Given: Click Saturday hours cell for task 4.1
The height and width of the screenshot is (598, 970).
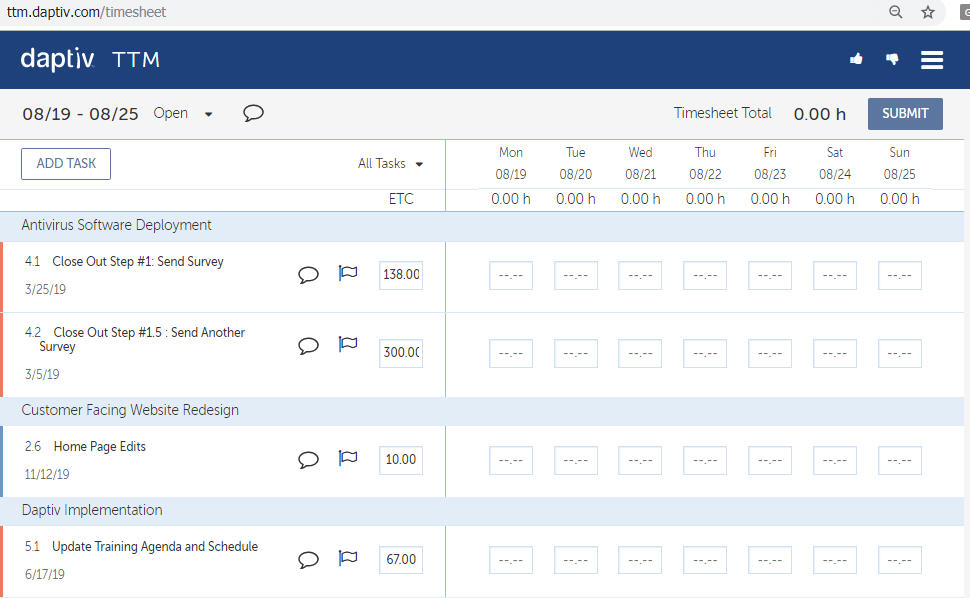Looking at the screenshot, I should [835, 276].
